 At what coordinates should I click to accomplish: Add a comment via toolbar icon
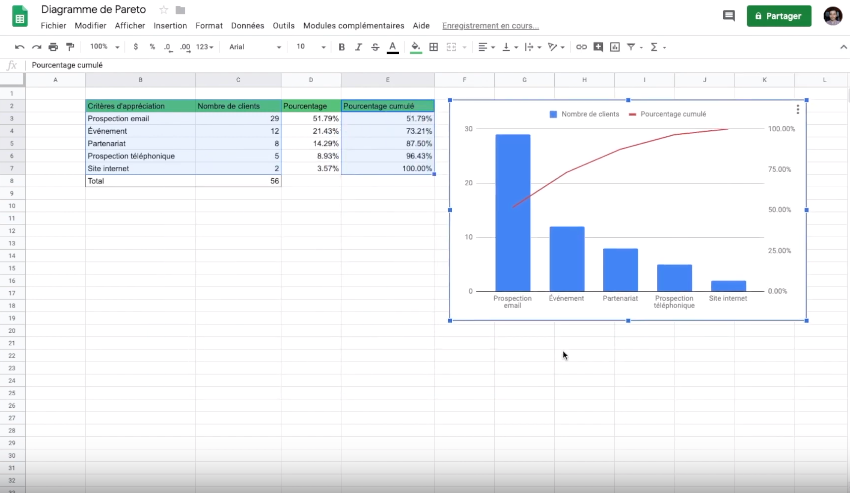(x=598, y=47)
